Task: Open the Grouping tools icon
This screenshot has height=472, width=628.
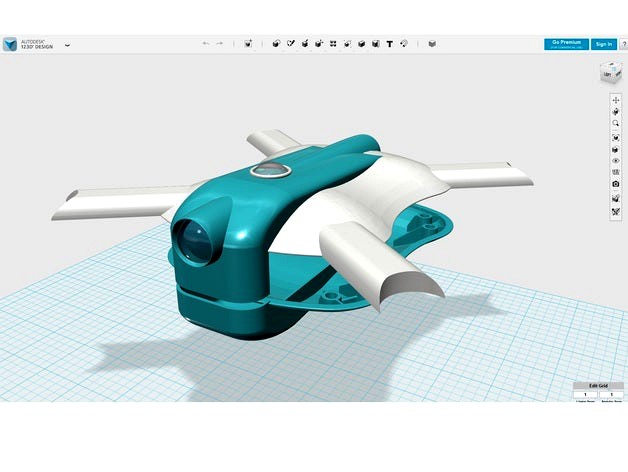Action: (x=347, y=44)
